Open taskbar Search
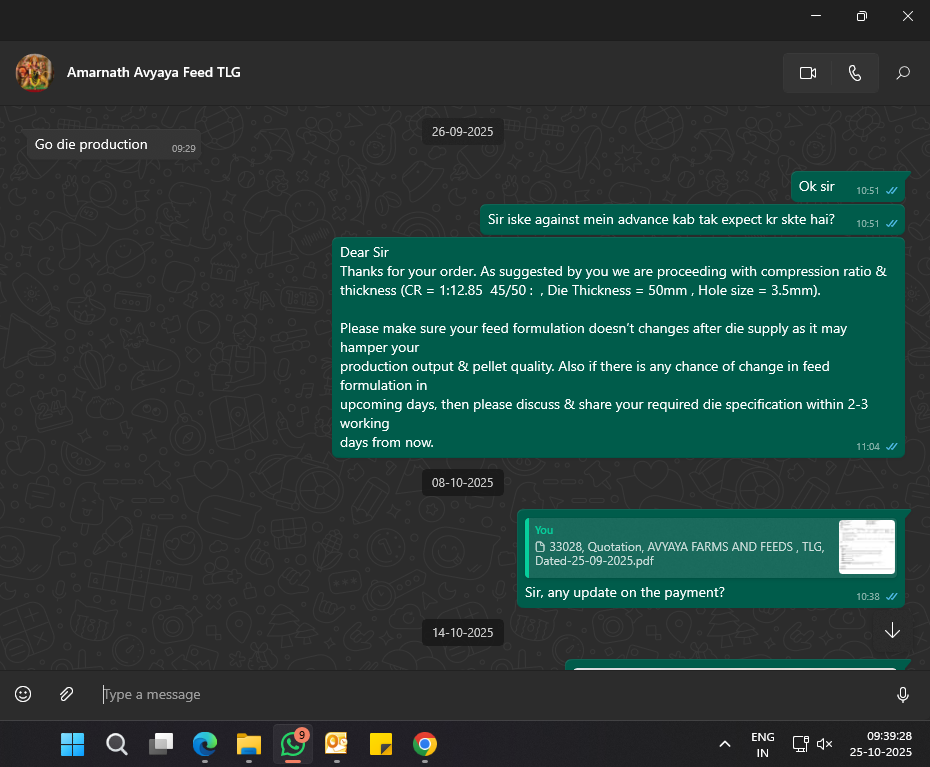930x767 pixels. (x=117, y=744)
